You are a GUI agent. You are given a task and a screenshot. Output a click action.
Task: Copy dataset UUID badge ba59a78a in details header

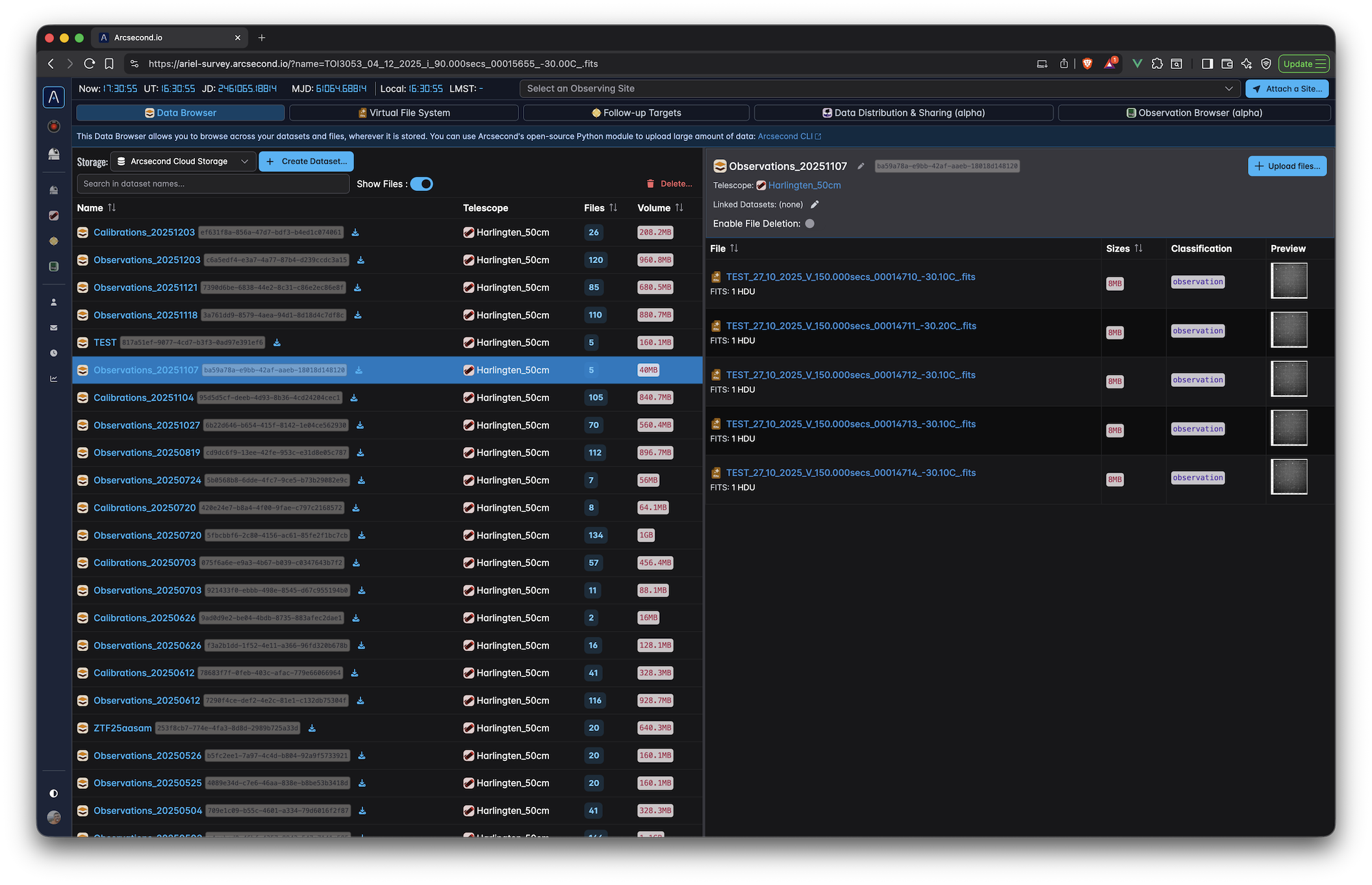pyautogui.click(x=947, y=166)
